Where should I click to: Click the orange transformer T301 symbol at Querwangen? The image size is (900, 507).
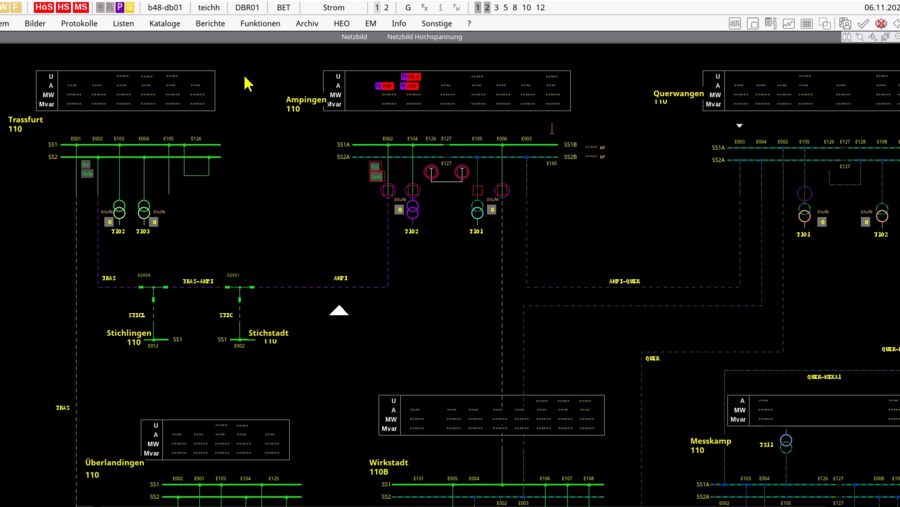[804, 213]
